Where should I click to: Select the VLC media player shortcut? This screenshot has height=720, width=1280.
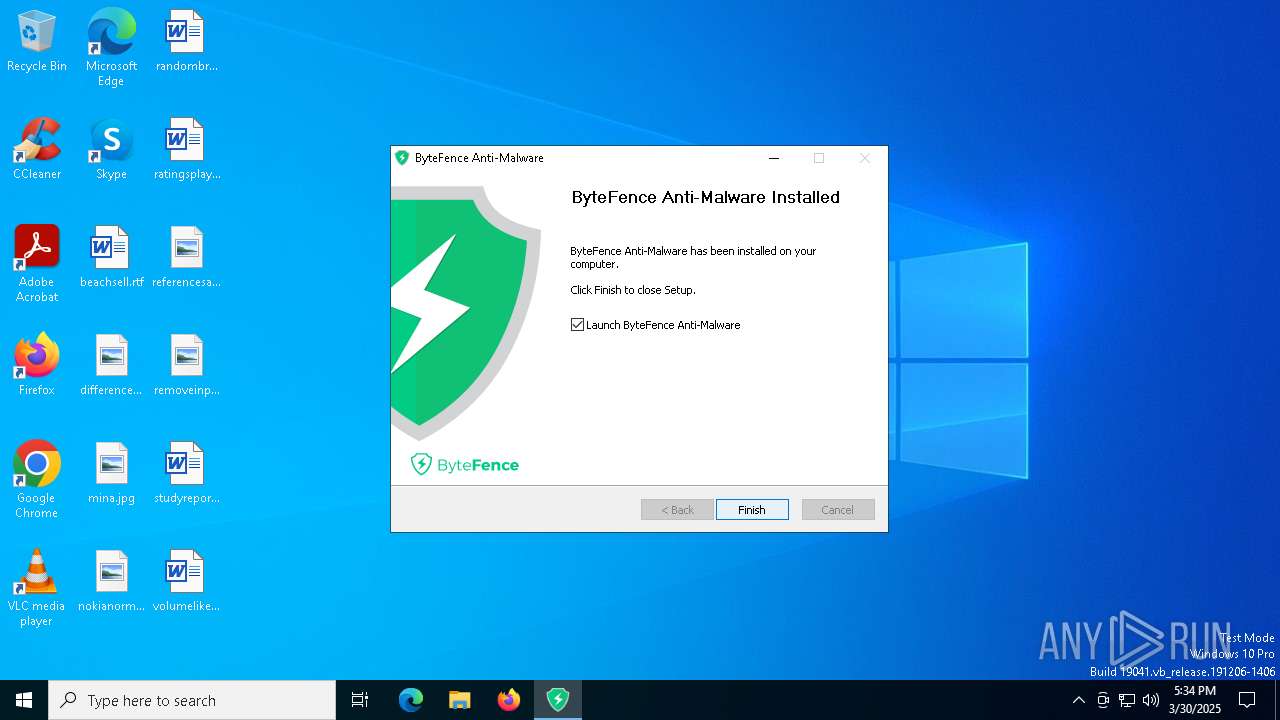pos(37,588)
